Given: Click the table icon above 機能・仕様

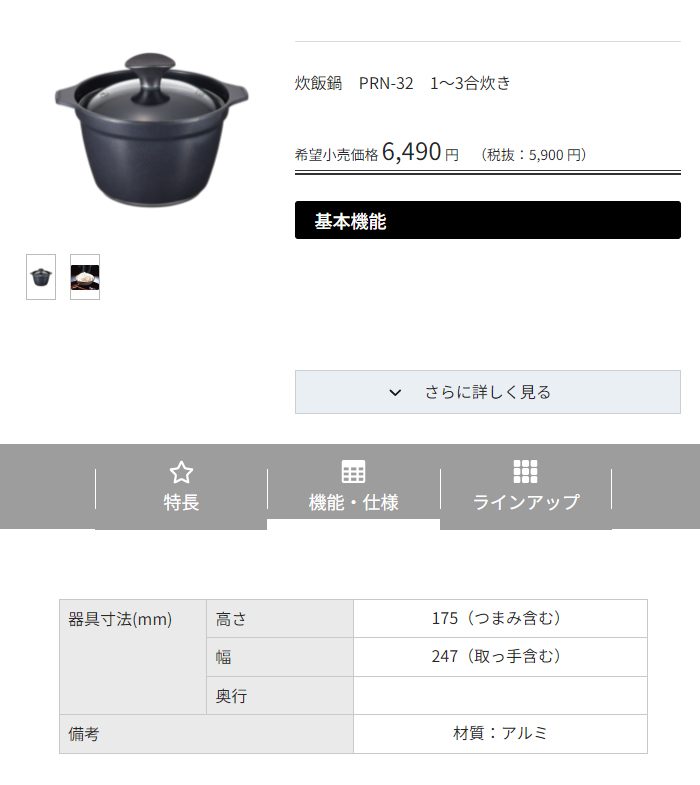Looking at the screenshot, I should (353, 472).
